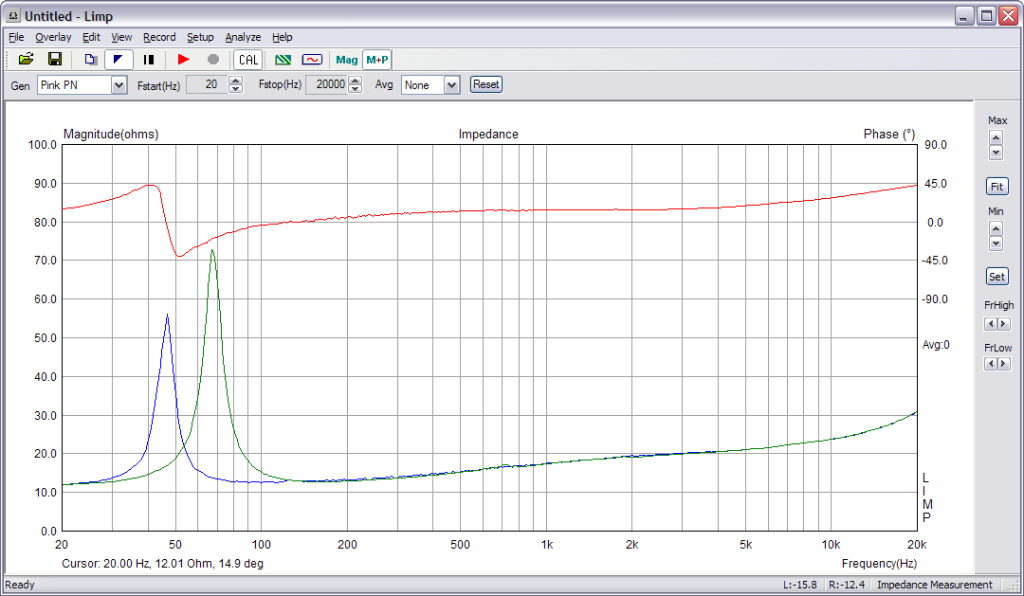The image size is (1024, 596).
Task: Click the FrHigh right arrow button
Action: pyautogui.click(x=1003, y=324)
